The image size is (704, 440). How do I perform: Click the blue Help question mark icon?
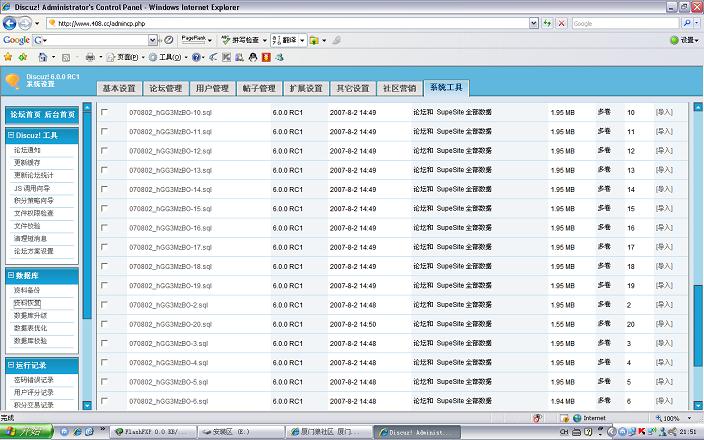coord(196,57)
